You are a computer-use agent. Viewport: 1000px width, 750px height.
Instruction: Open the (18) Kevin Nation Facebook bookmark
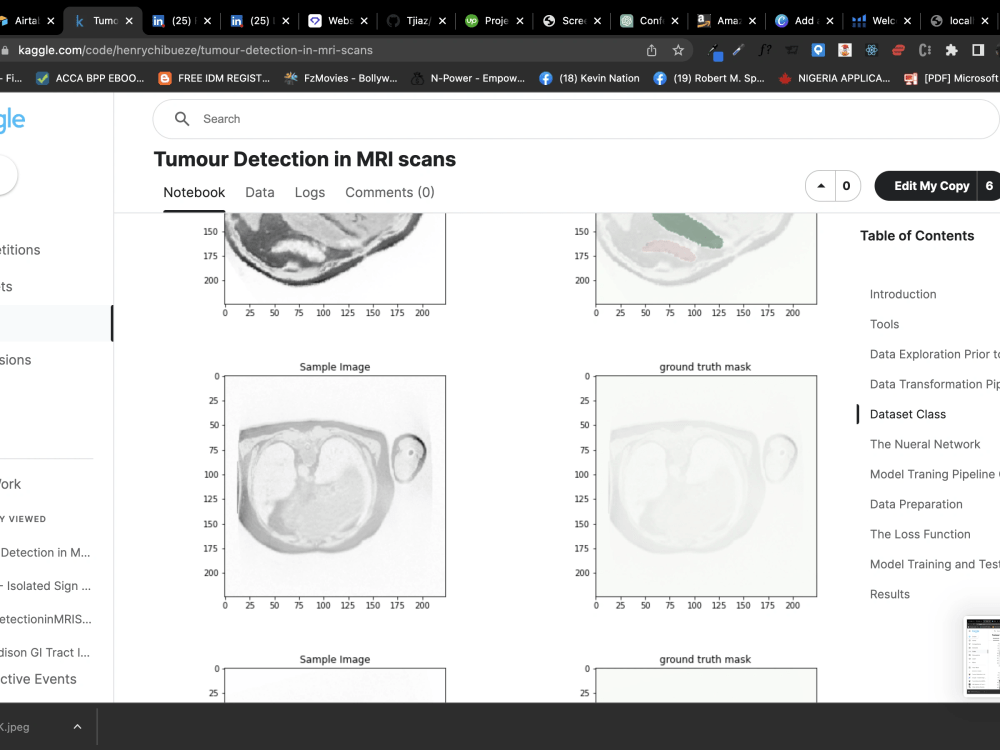coord(589,78)
